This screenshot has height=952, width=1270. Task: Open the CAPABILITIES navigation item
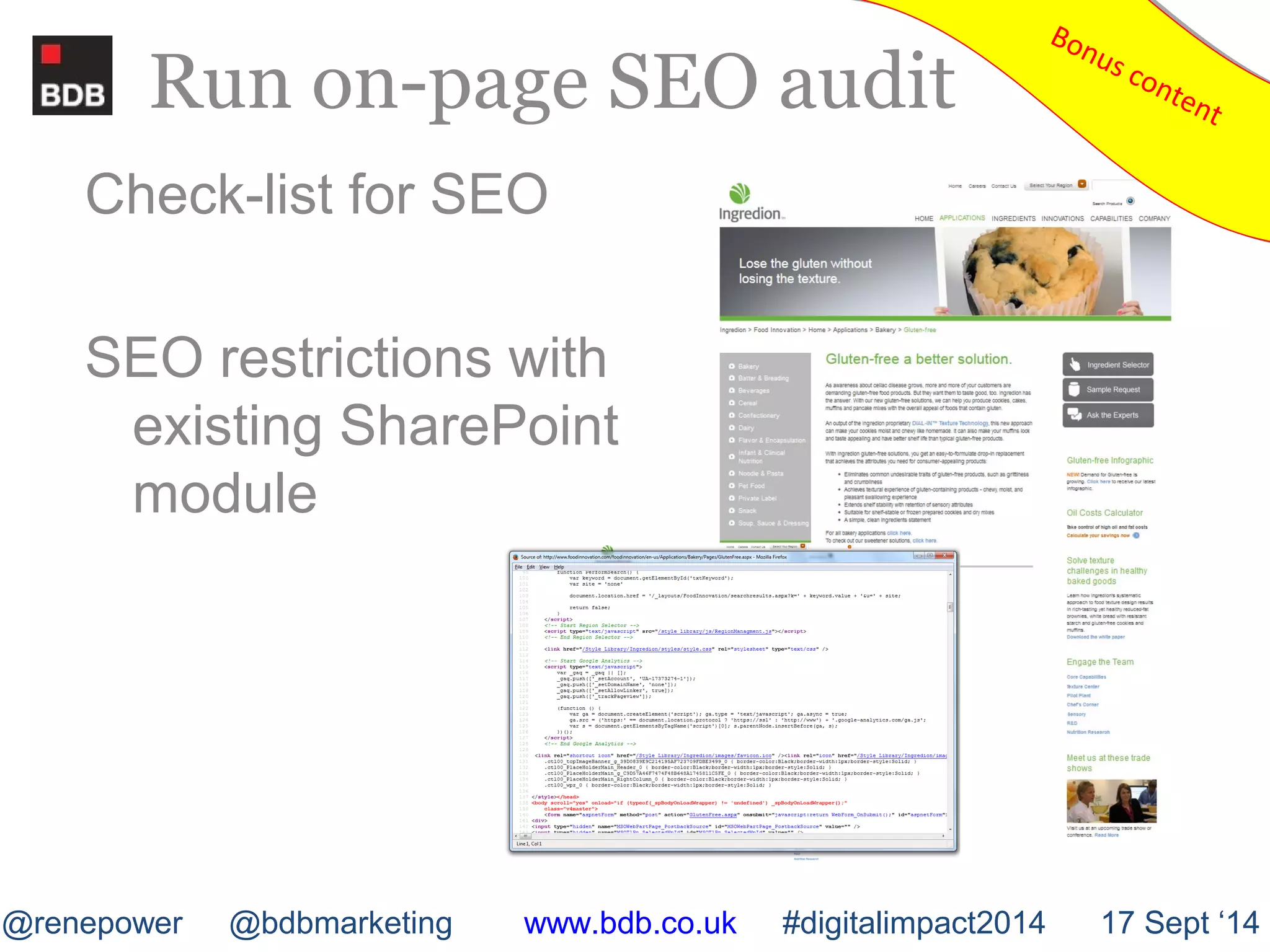tap(1111, 219)
